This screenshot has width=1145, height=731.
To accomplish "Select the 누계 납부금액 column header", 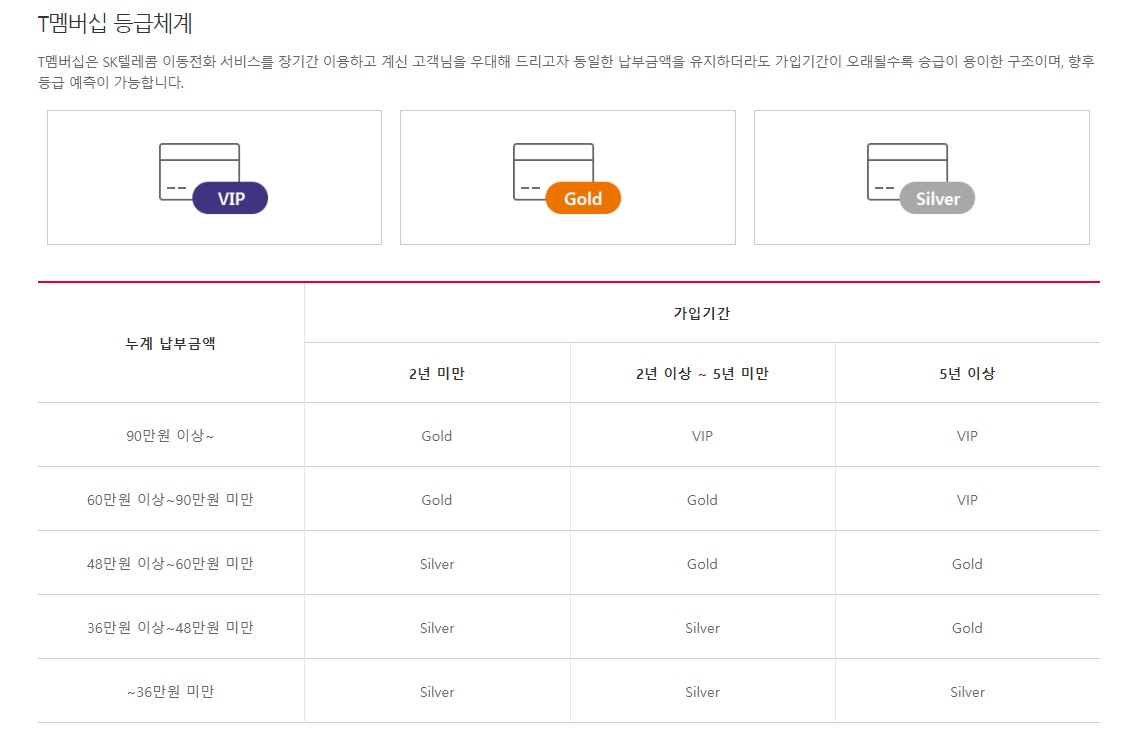I will point(170,343).
